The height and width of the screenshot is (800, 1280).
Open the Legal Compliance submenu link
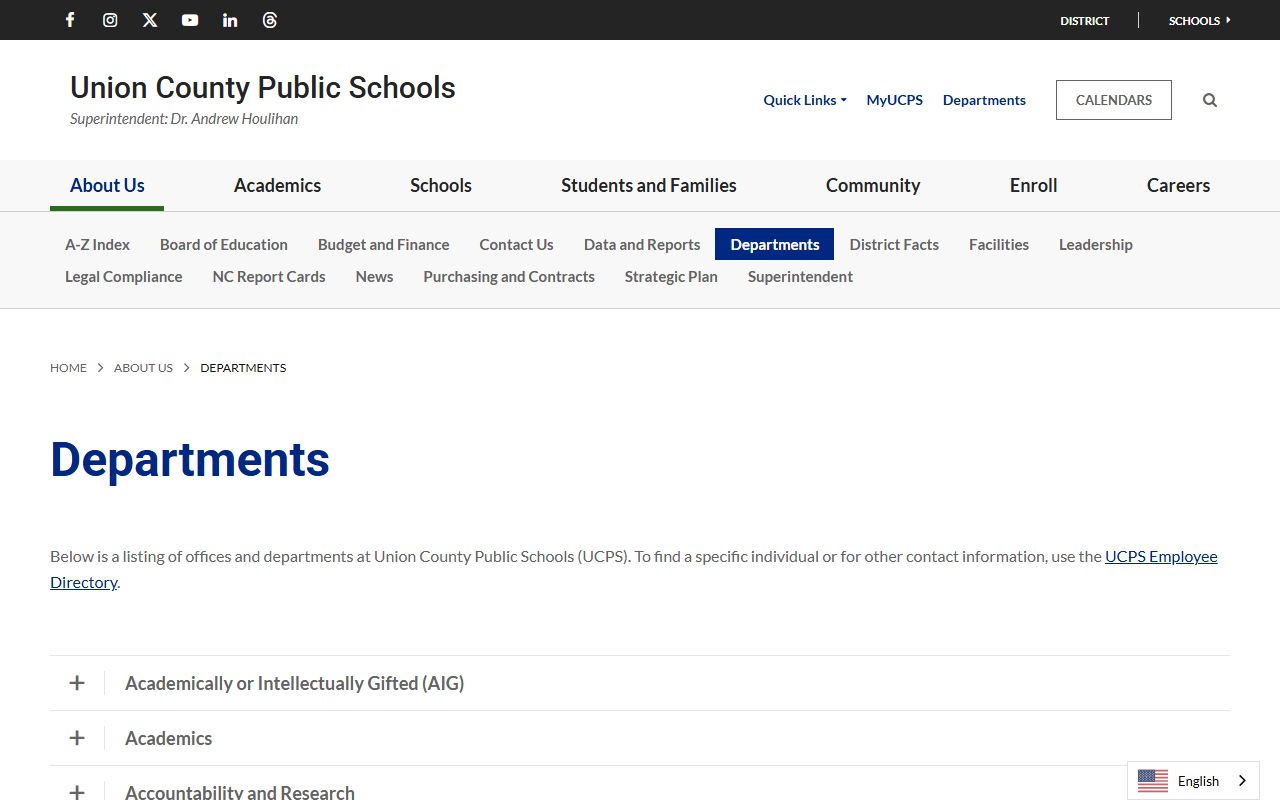tap(124, 276)
